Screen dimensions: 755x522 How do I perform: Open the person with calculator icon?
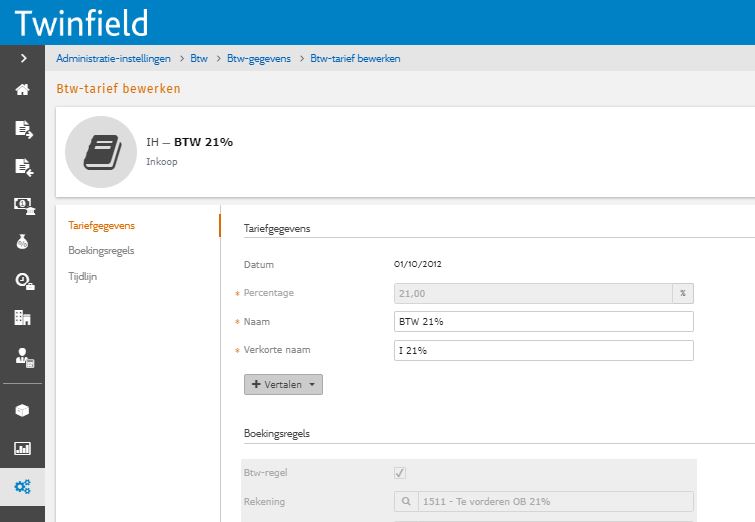pyautogui.click(x=22, y=356)
